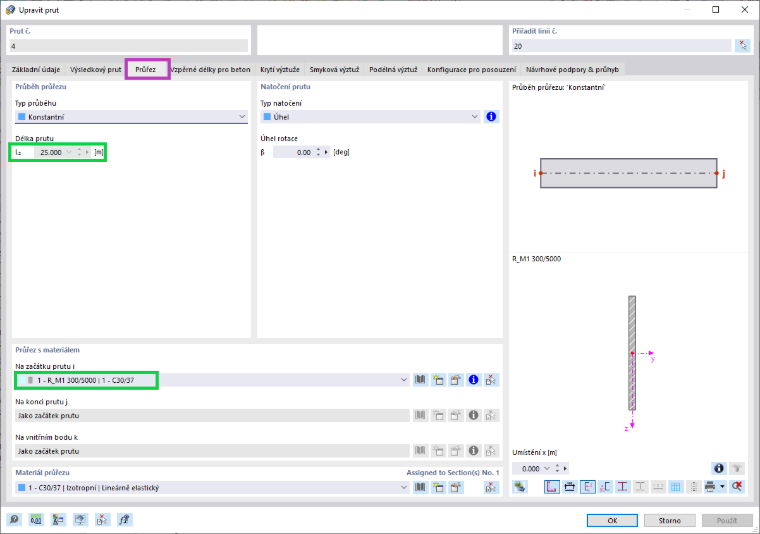Reset preview zoom with red X magnifier
The width and height of the screenshot is (760, 534).
[737, 487]
